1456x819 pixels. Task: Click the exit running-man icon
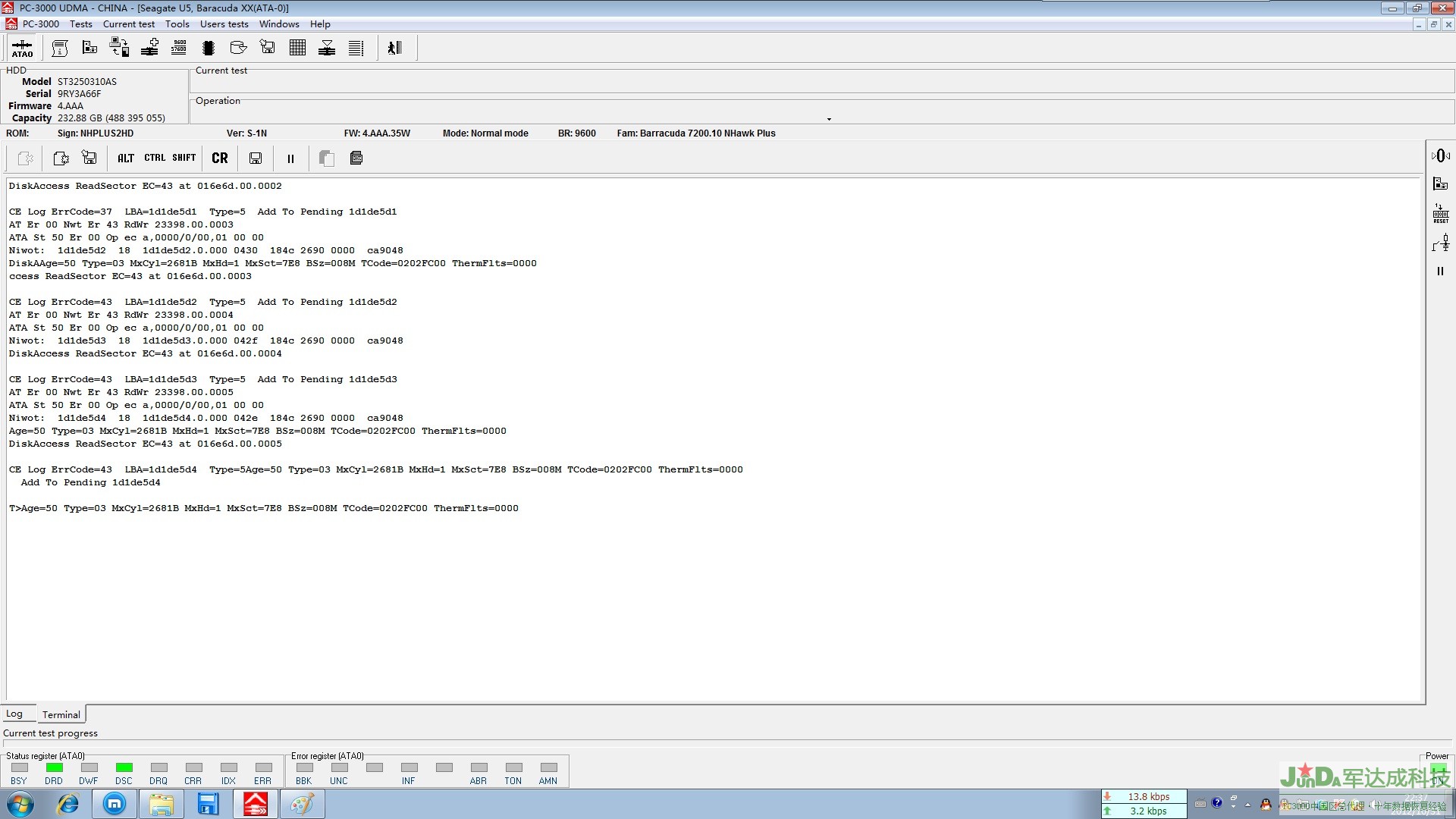pyautogui.click(x=394, y=48)
